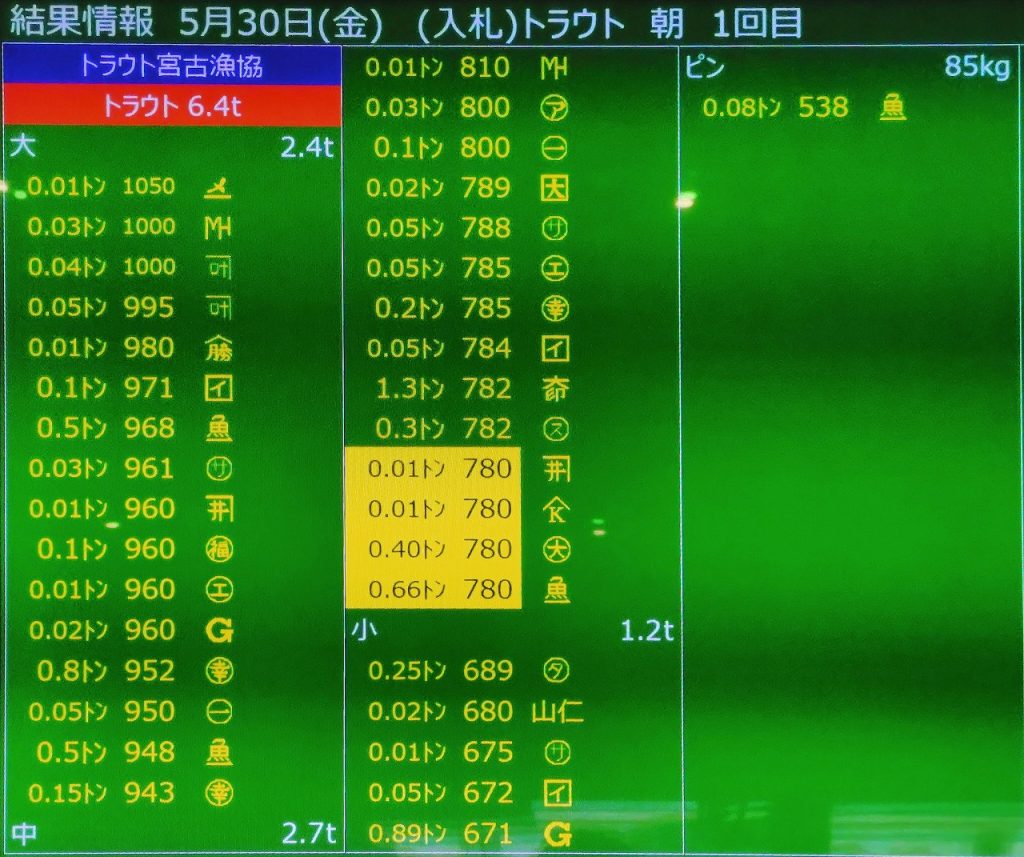Click the 結果情報 title at the top
The width and height of the screenshot is (1024, 857).
pos(82,22)
